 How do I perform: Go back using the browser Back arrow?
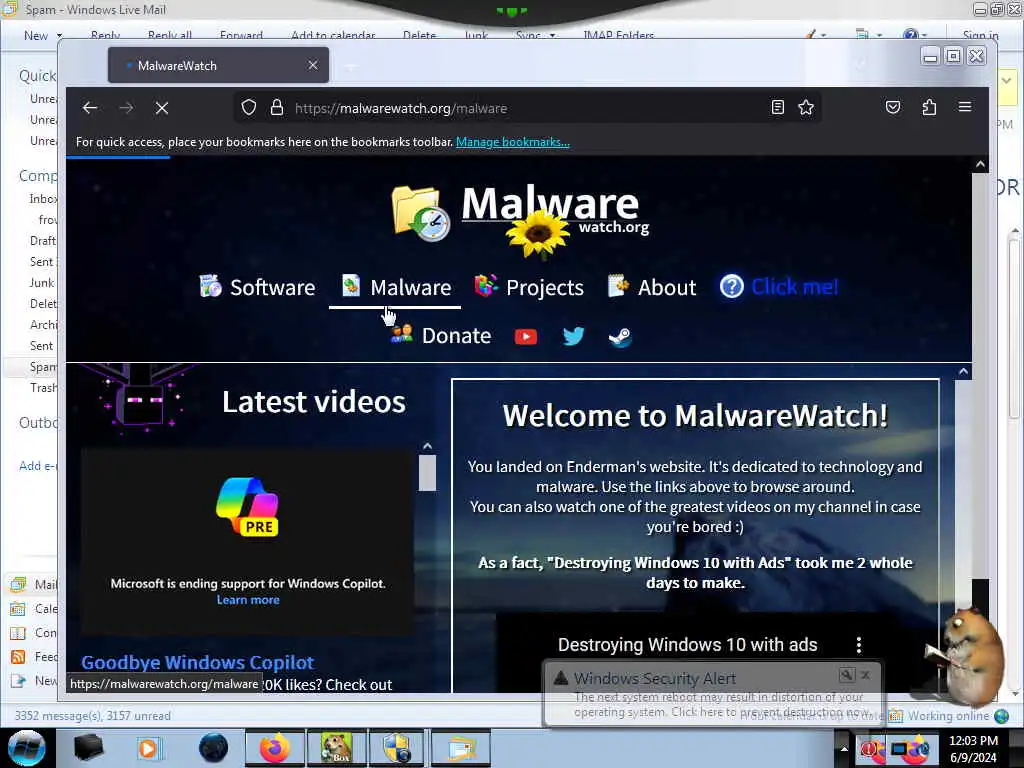pyautogui.click(x=90, y=108)
